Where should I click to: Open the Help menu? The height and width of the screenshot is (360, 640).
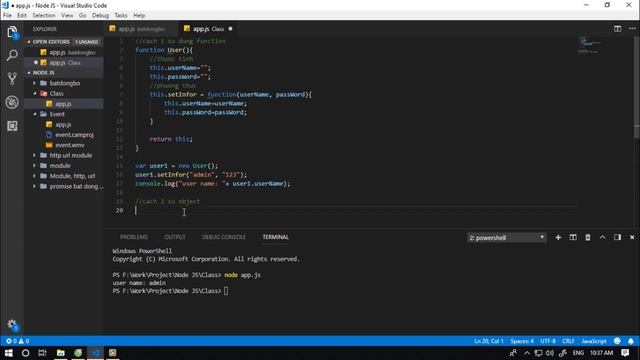click(x=139, y=15)
